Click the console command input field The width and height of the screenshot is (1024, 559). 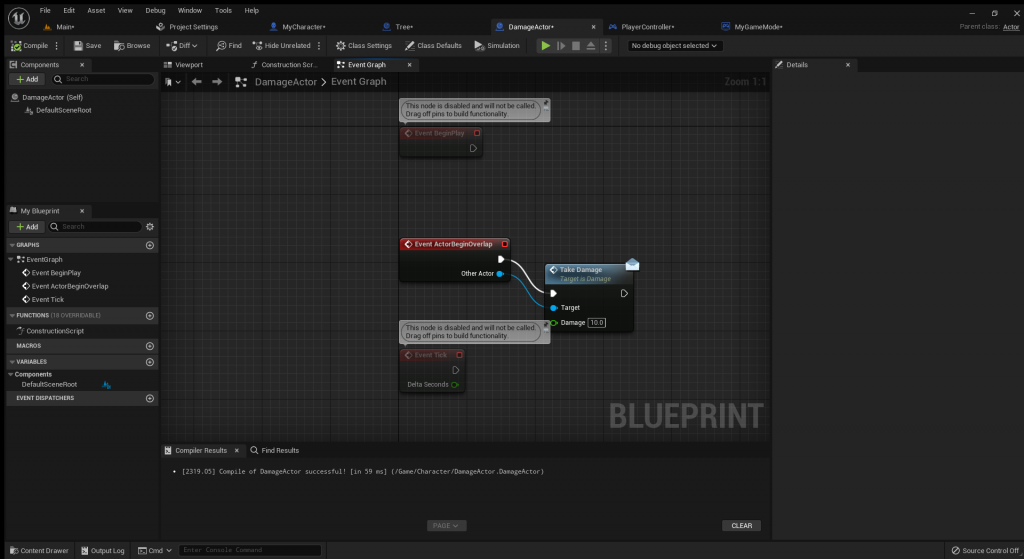pyautogui.click(x=250, y=550)
